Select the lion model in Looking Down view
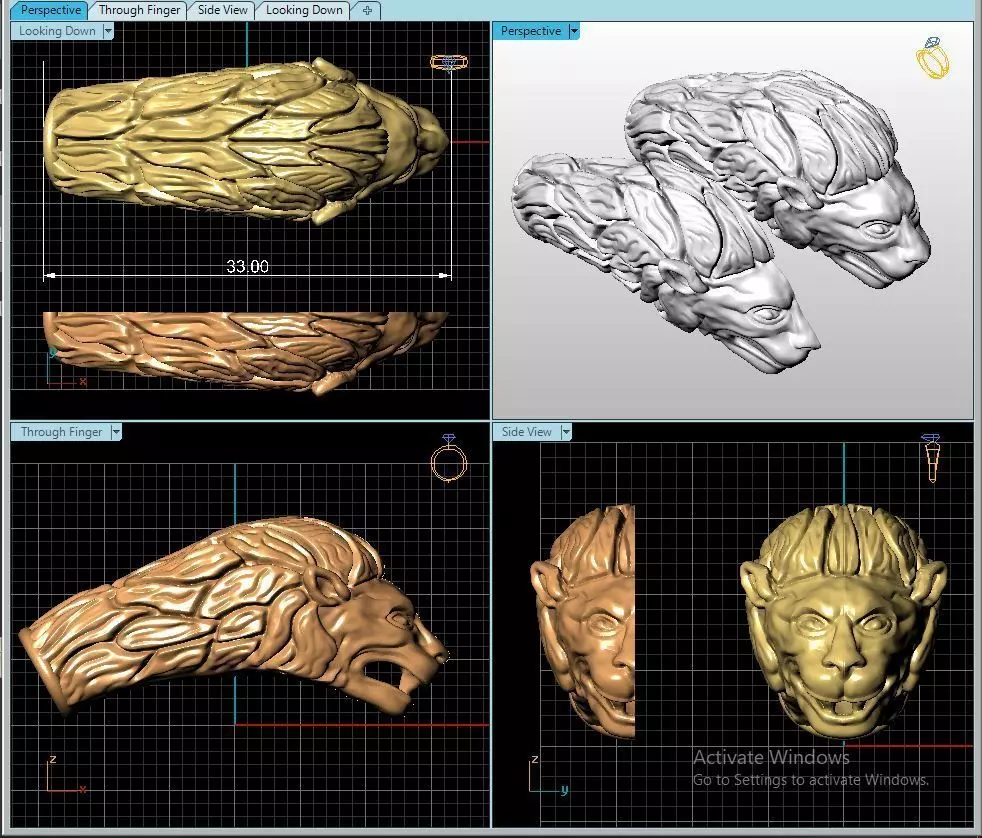Viewport: 982px width, 838px height. pyautogui.click(x=247, y=141)
